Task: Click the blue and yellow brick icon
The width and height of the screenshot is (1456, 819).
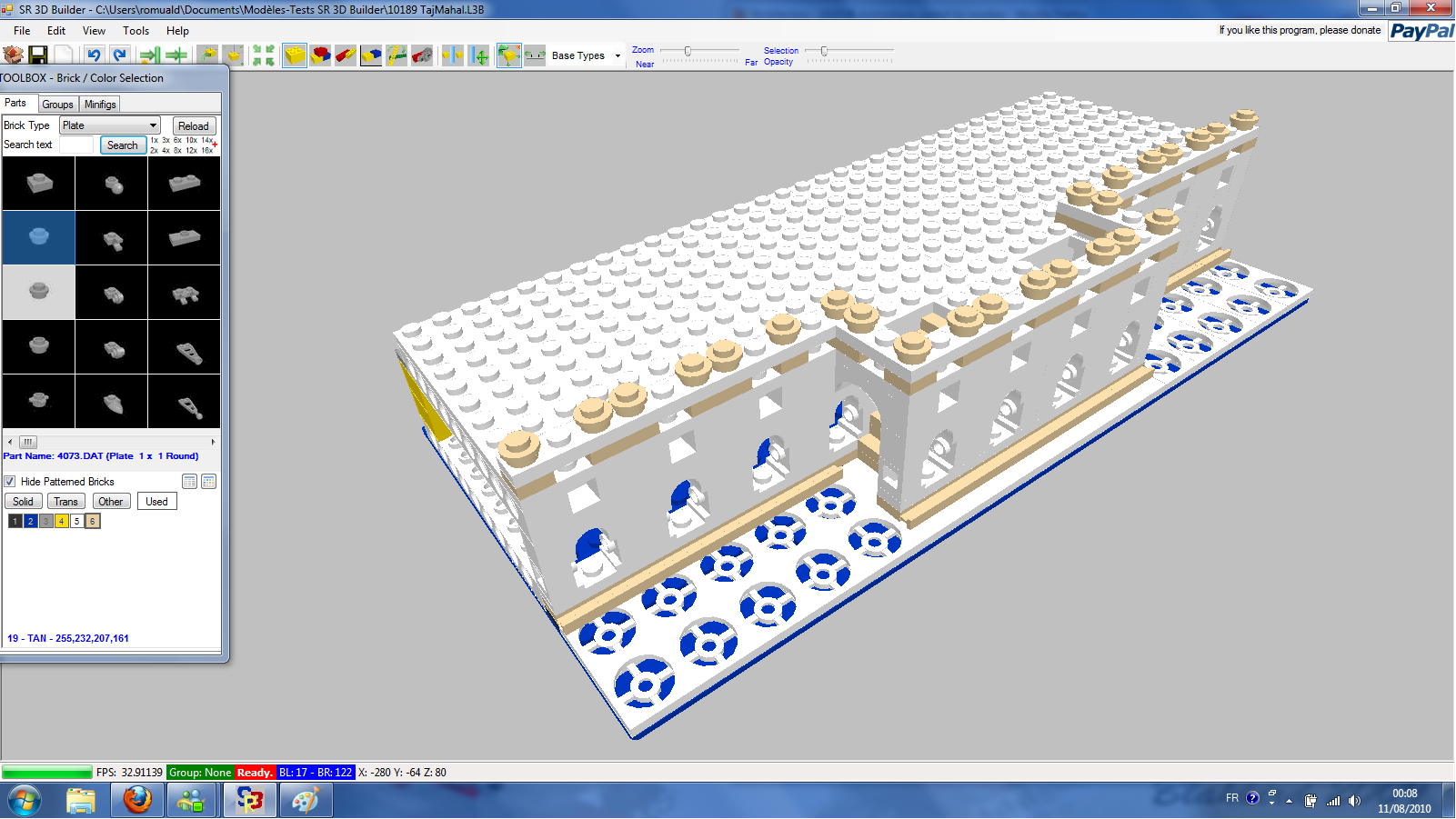Action: (x=371, y=55)
